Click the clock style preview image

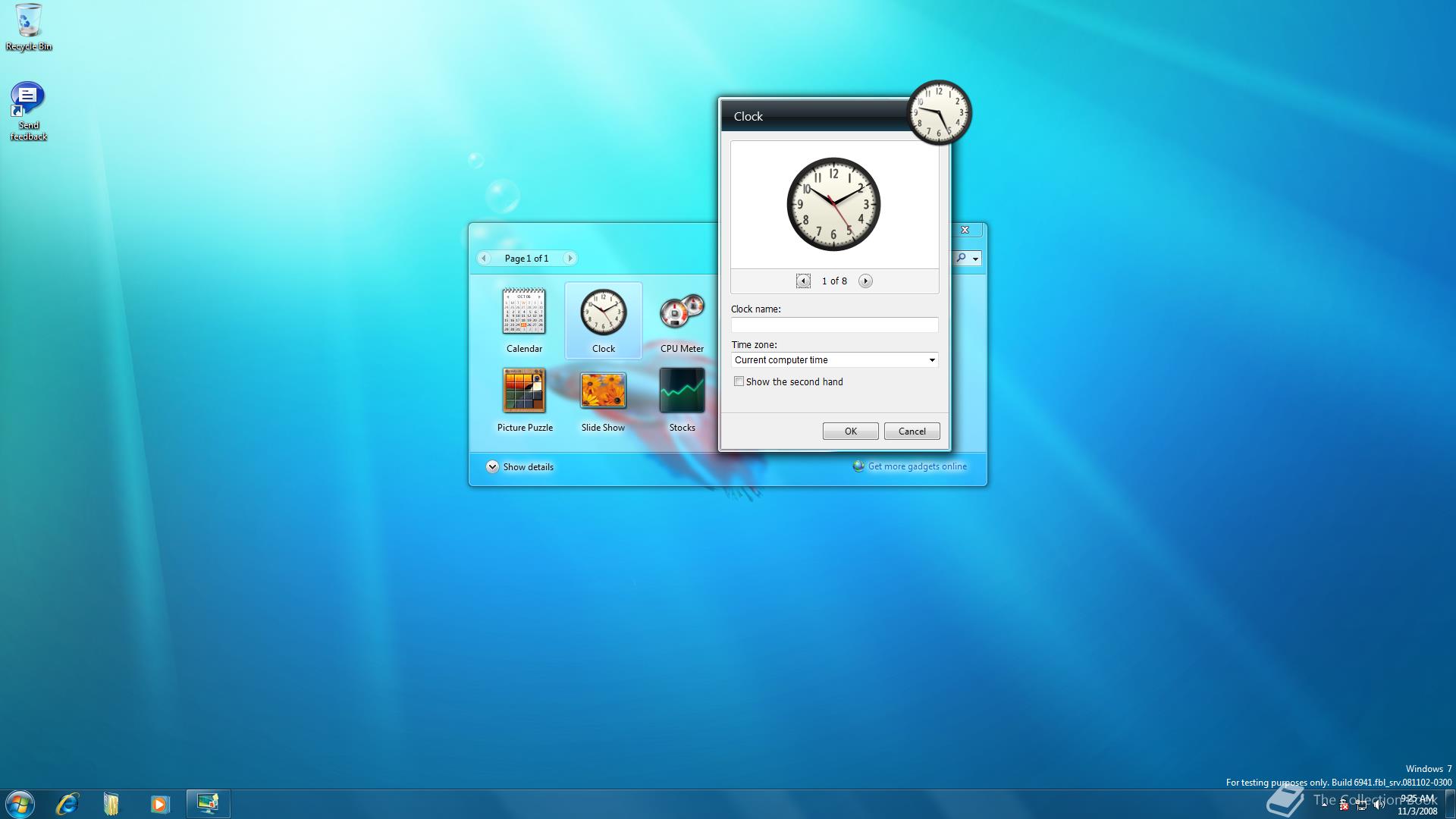tap(833, 204)
